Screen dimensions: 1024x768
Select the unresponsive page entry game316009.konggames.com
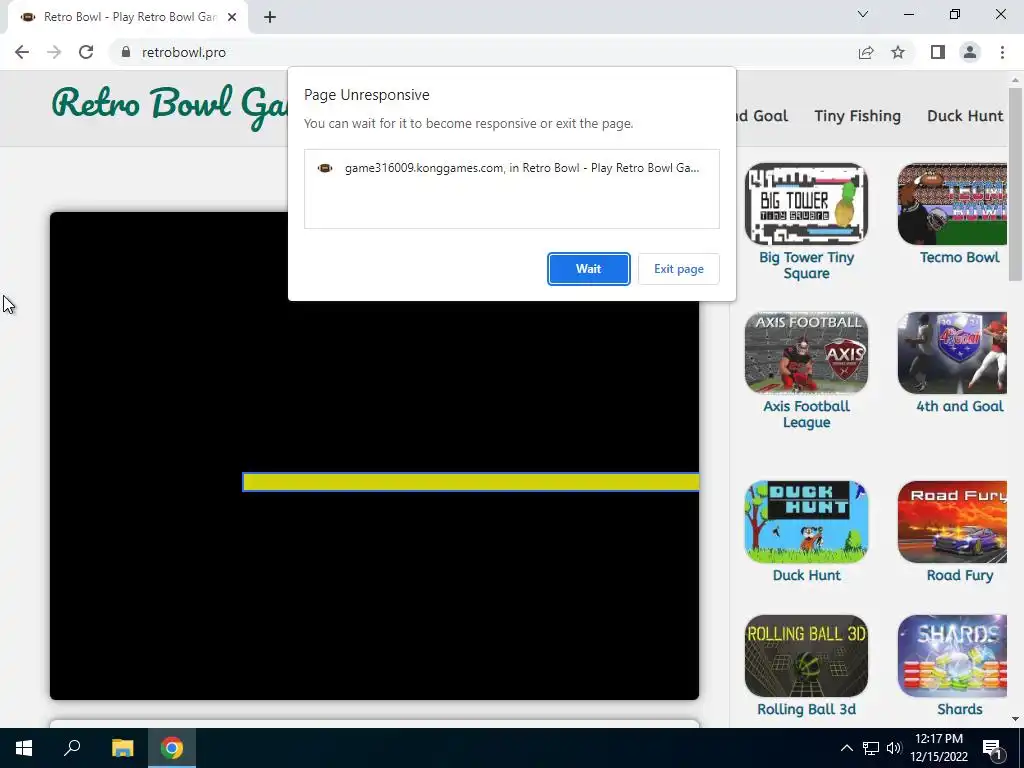point(511,168)
